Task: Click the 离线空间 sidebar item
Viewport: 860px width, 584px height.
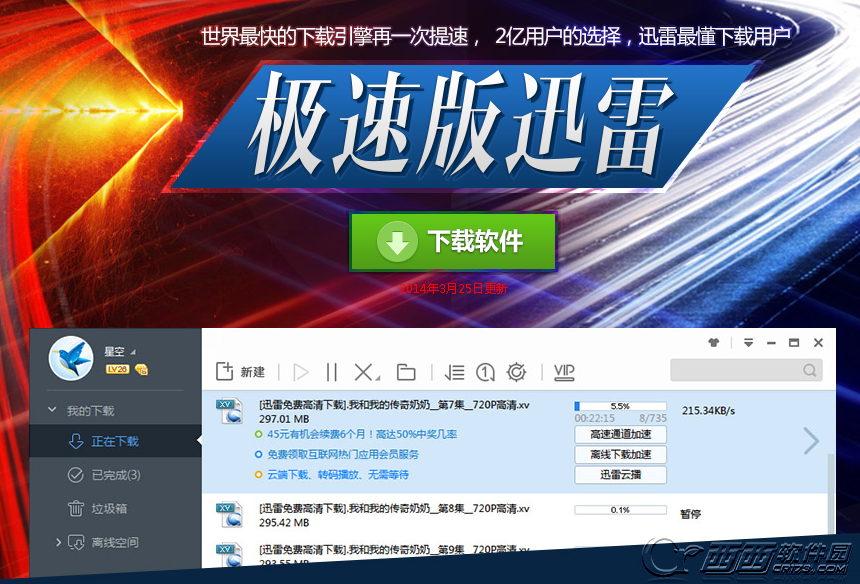Action: pyautogui.click(x=115, y=542)
